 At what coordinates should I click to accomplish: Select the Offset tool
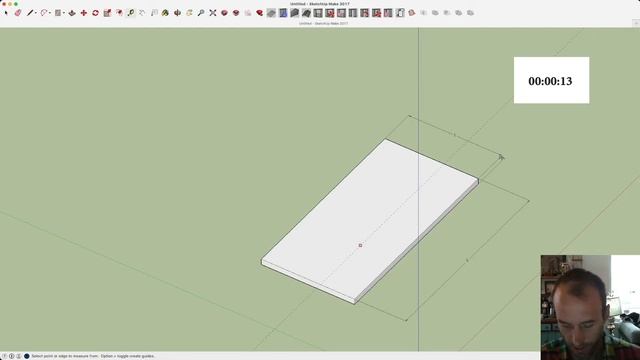119,13
